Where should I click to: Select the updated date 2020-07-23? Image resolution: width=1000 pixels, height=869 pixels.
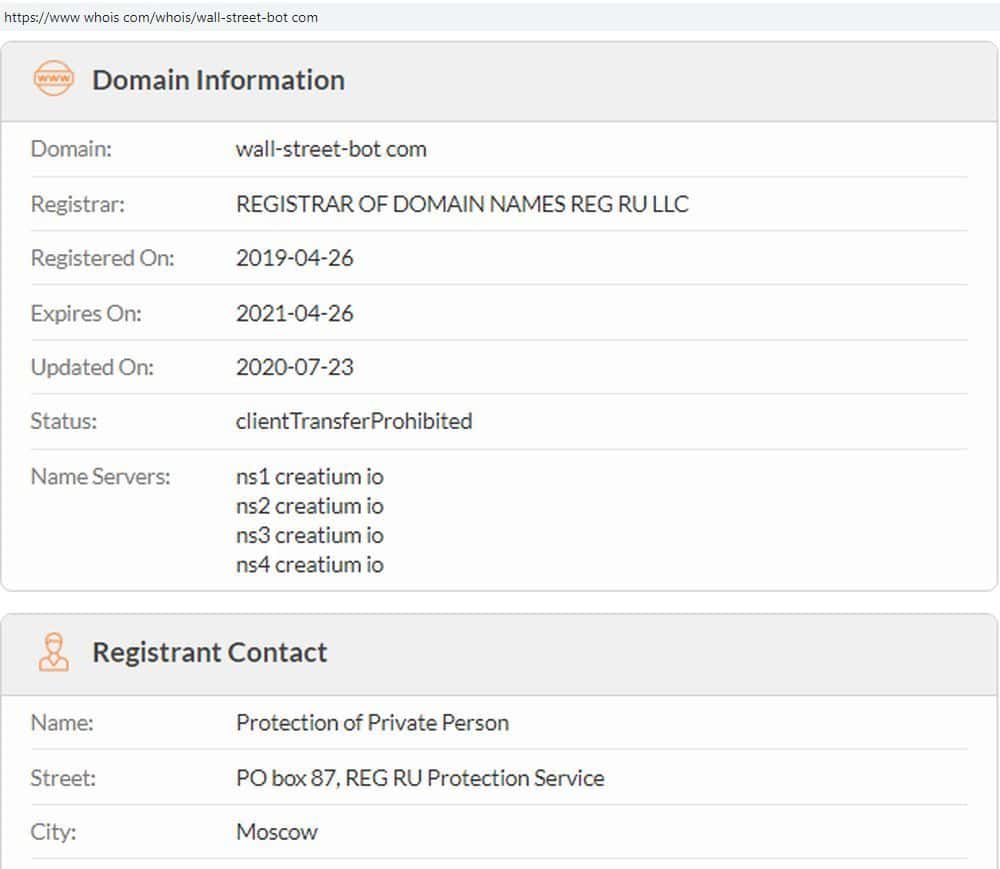pos(294,367)
